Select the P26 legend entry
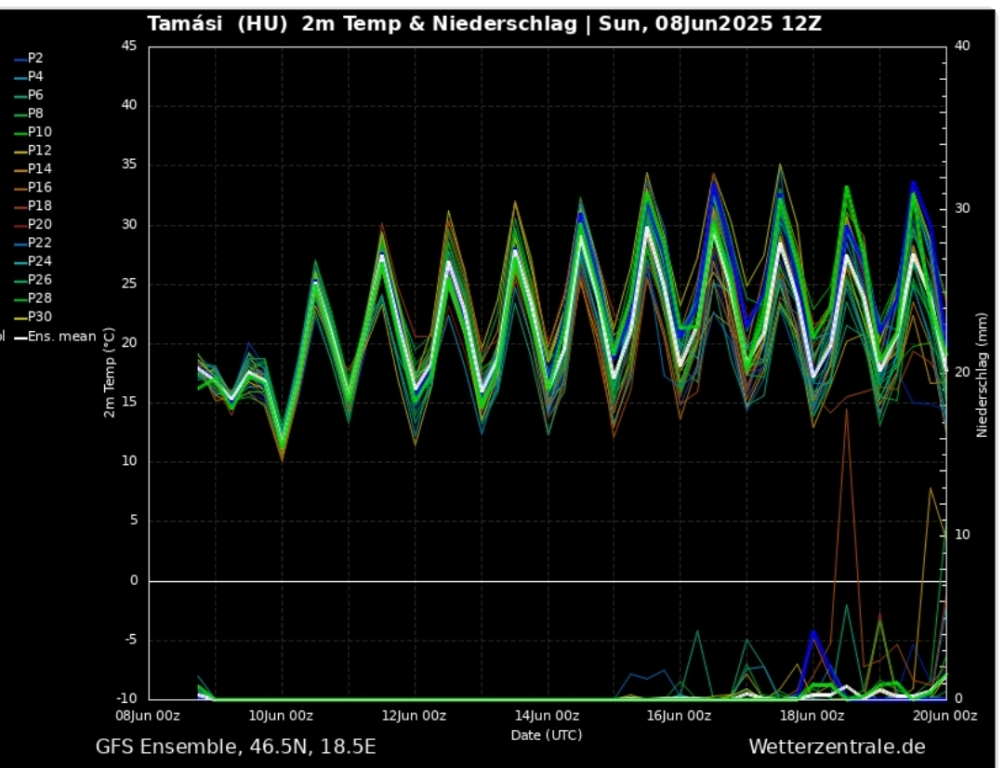1004x768 pixels. click(38, 280)
